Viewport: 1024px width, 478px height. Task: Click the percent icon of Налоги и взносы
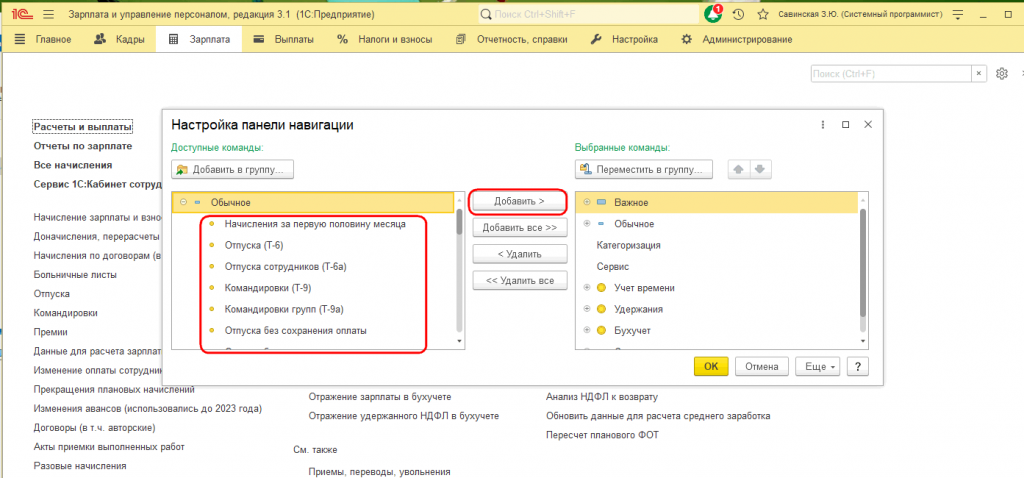pyautogui.click(x=342, y=39)
